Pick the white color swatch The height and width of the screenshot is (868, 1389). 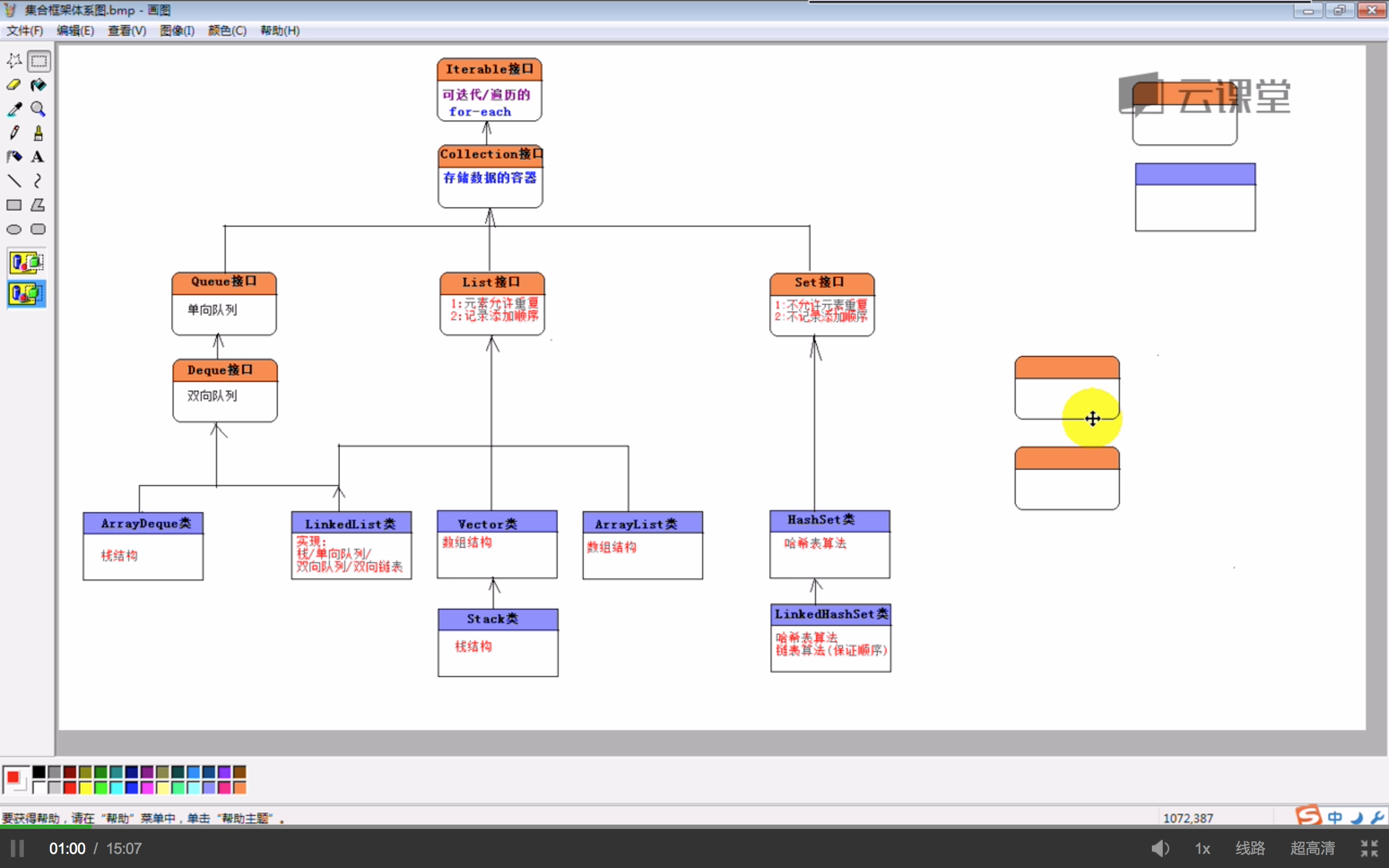tap(39, 788)
